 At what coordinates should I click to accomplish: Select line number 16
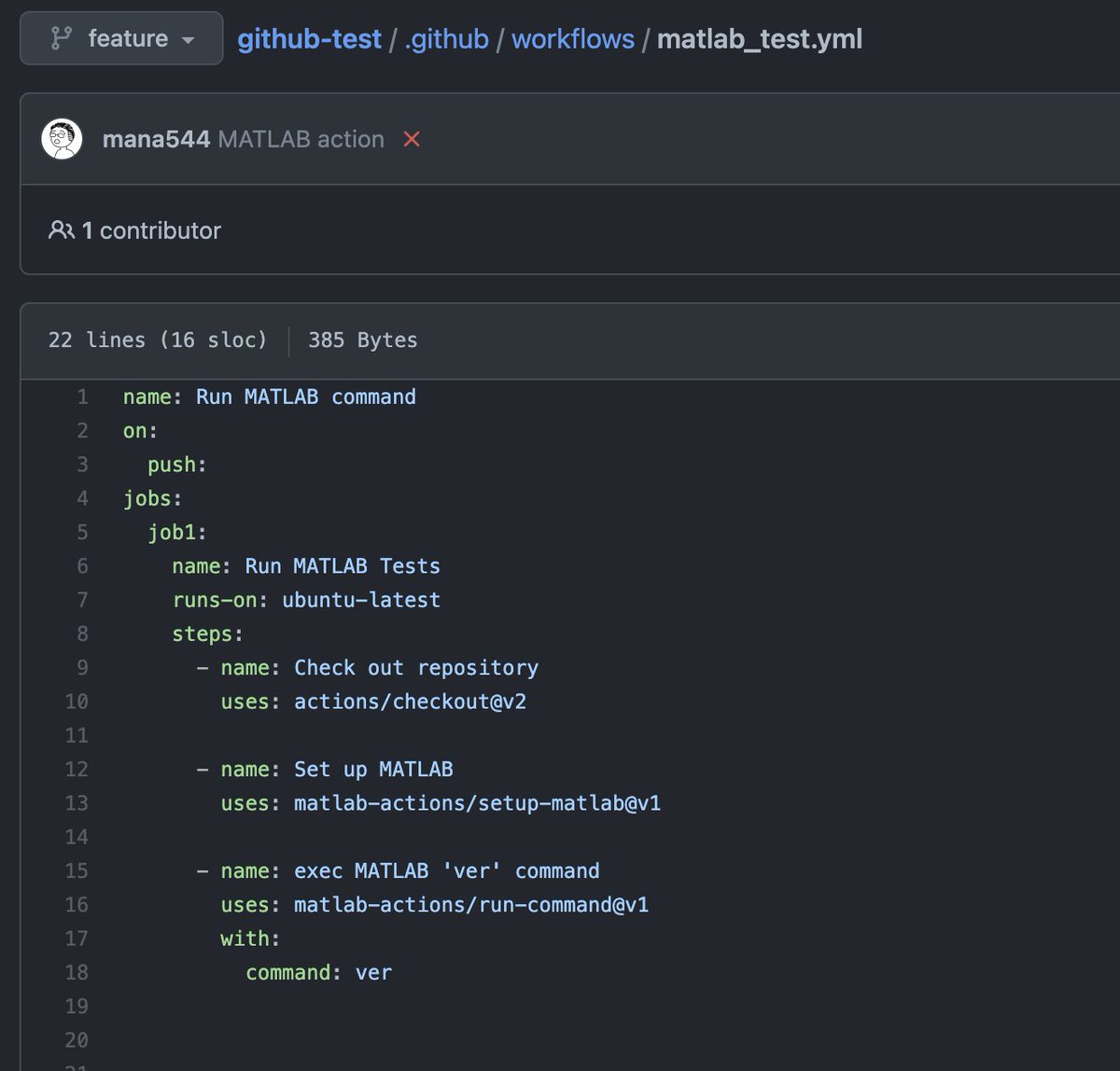tap(77, 904)
